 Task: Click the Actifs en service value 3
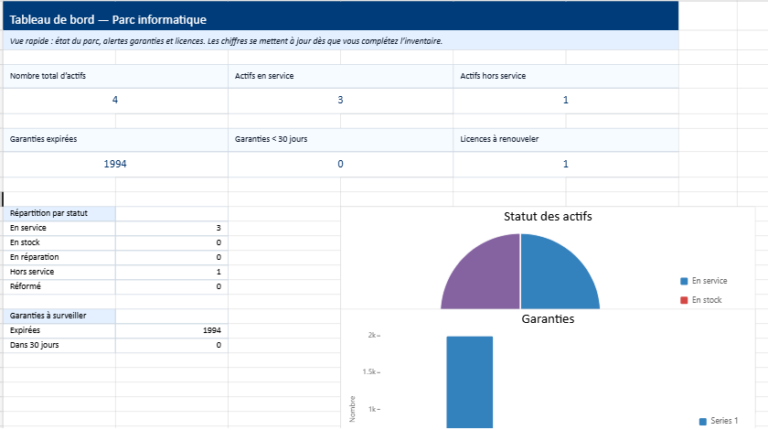pos(340,100)
